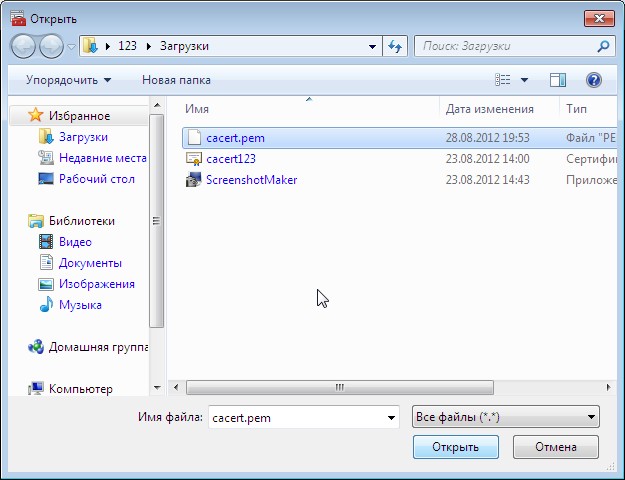
Task: Open the Изображения library
Action: click(97, 284)
